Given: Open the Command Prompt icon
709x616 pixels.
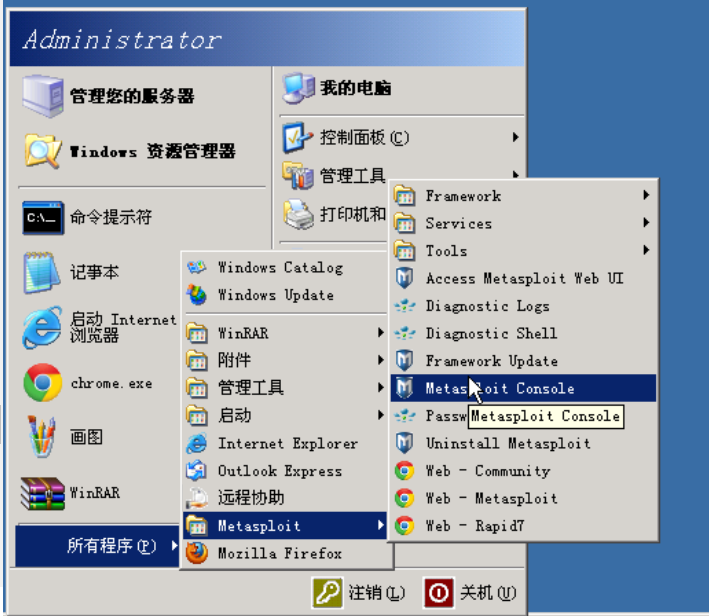Looking at the screenshot, I should pyautogui.click(x=43, y=218).
